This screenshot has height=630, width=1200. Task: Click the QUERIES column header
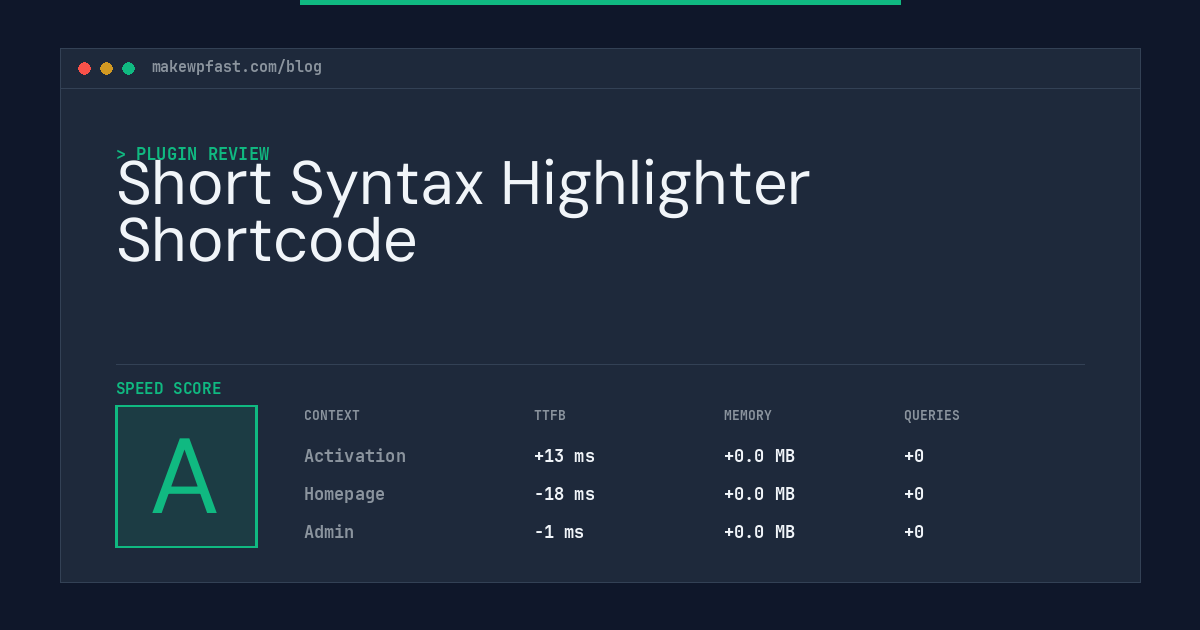(932, 416)
